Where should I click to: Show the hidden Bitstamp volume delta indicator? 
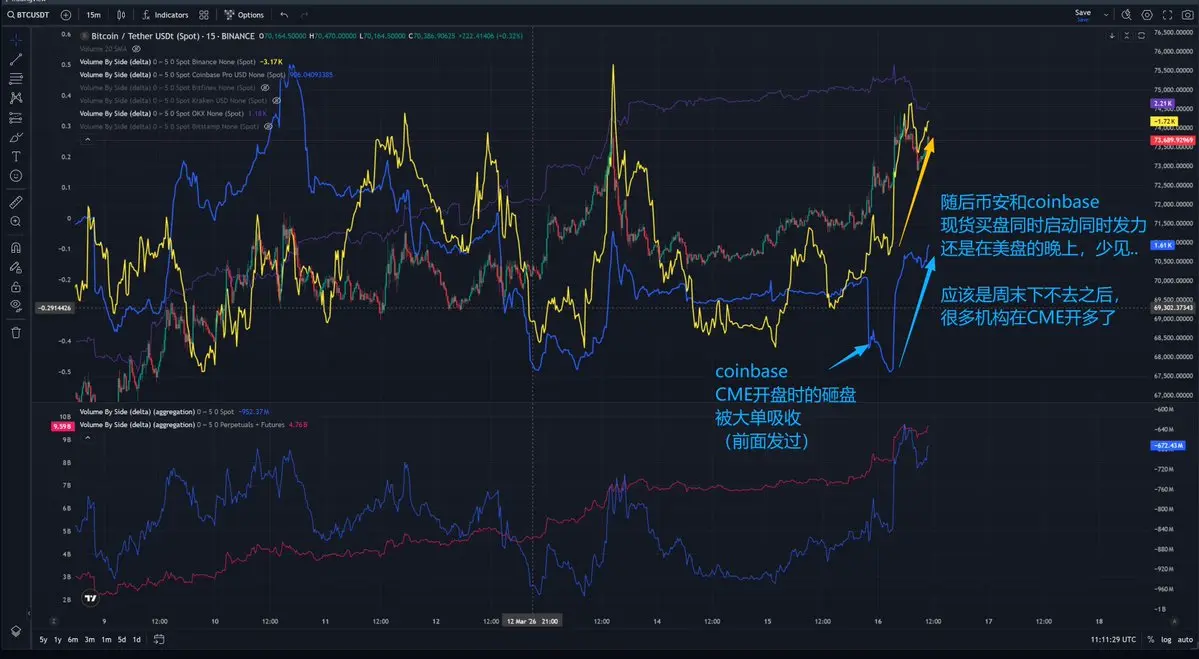[268, 126]
